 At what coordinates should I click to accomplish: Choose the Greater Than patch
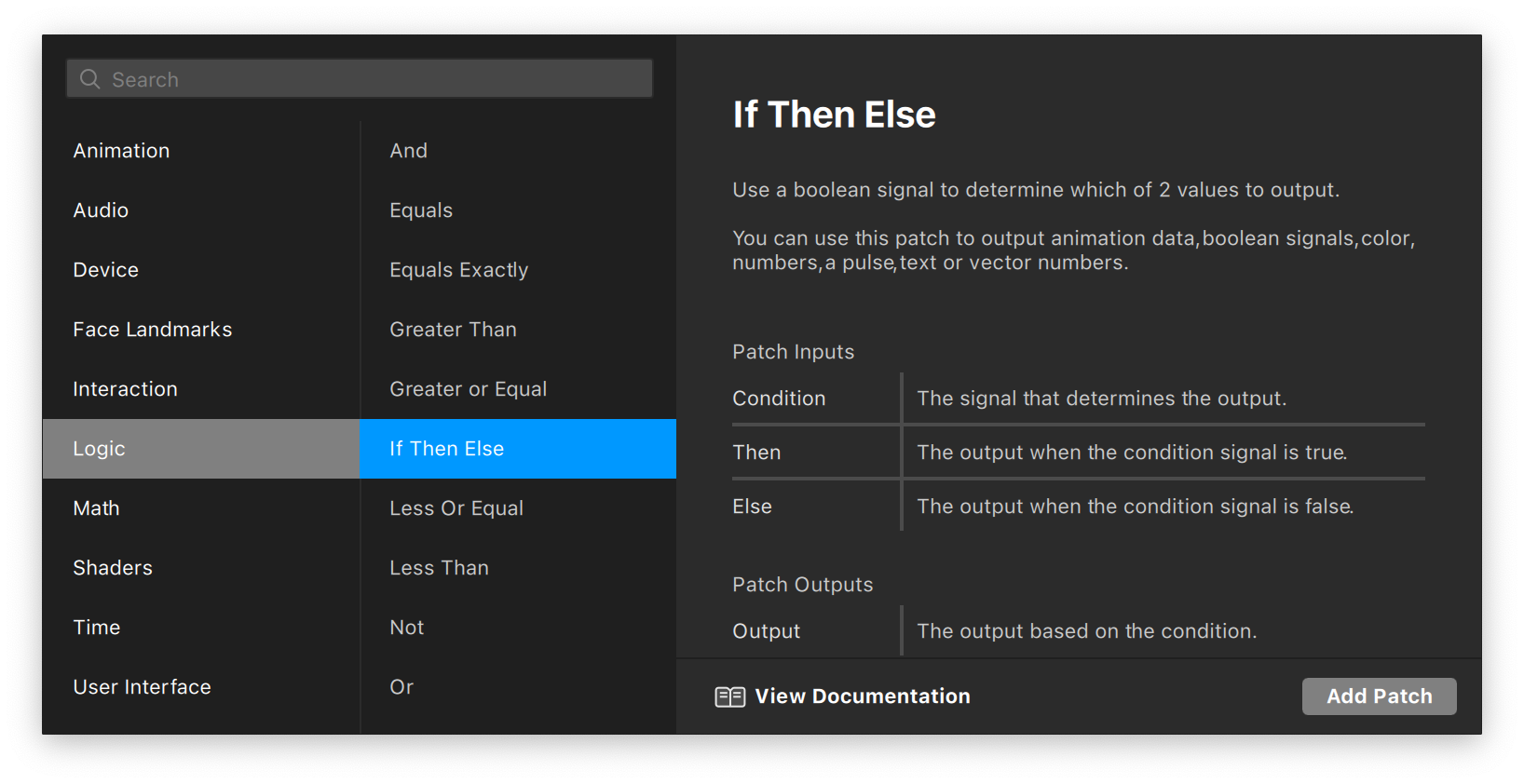pyautogui.click(x=453, y=330)
